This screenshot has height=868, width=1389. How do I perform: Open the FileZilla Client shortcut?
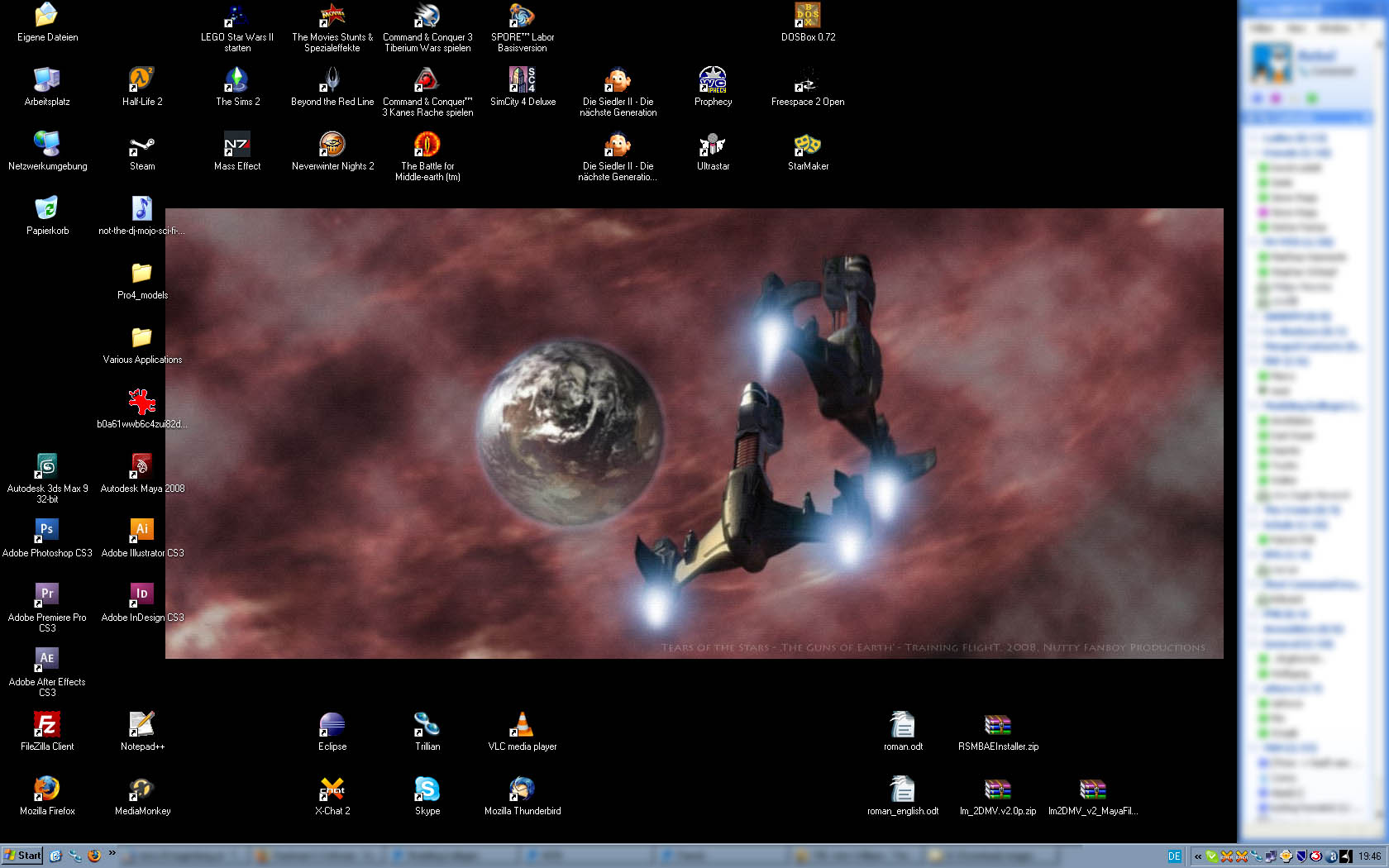click(47, 725)
